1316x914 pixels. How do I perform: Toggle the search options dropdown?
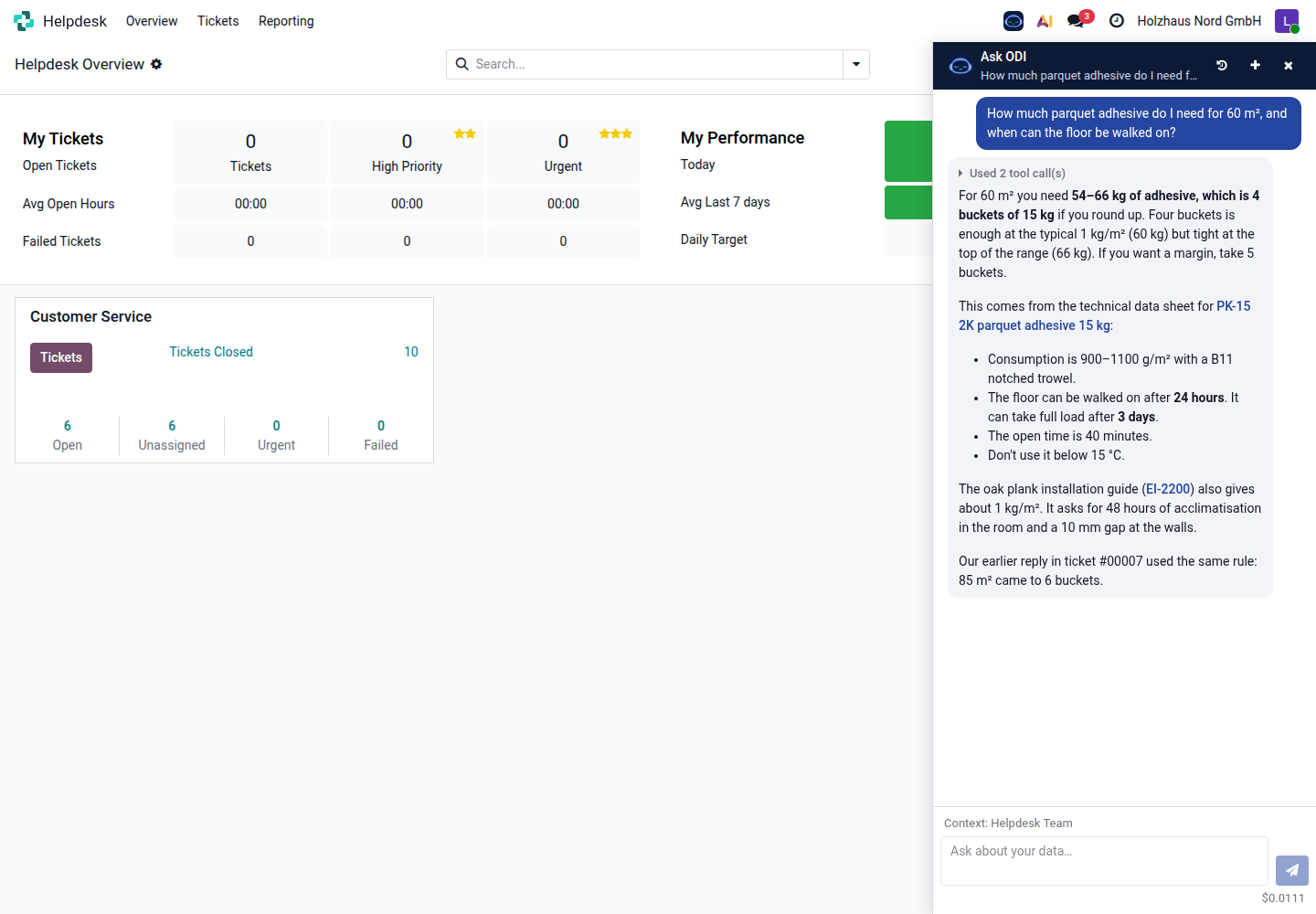pyautogui.click(x=856, y=64)
